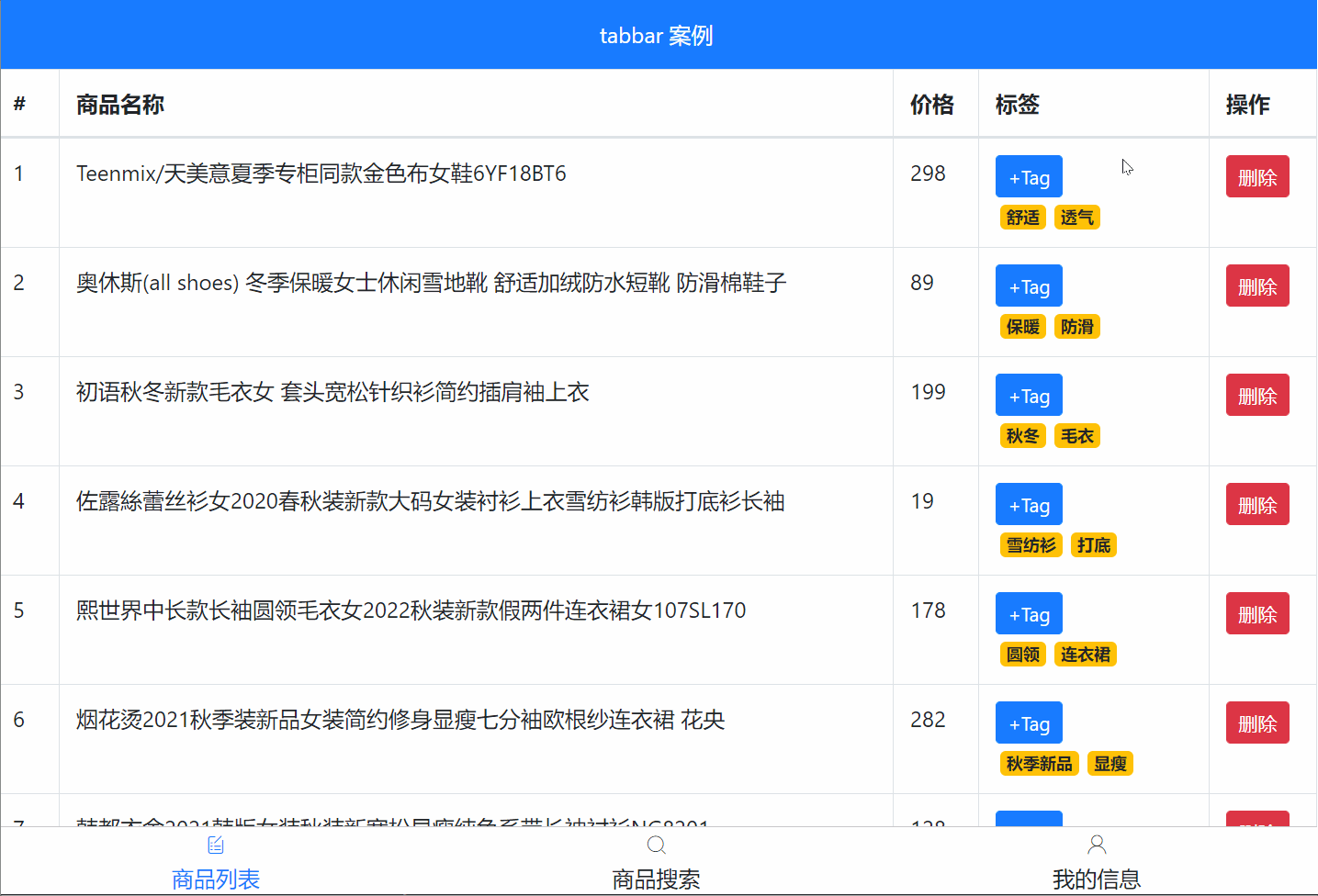Open the 我的信息 tab
The height and width of the screenshot is (896, 1318).
pos(1097,879)
